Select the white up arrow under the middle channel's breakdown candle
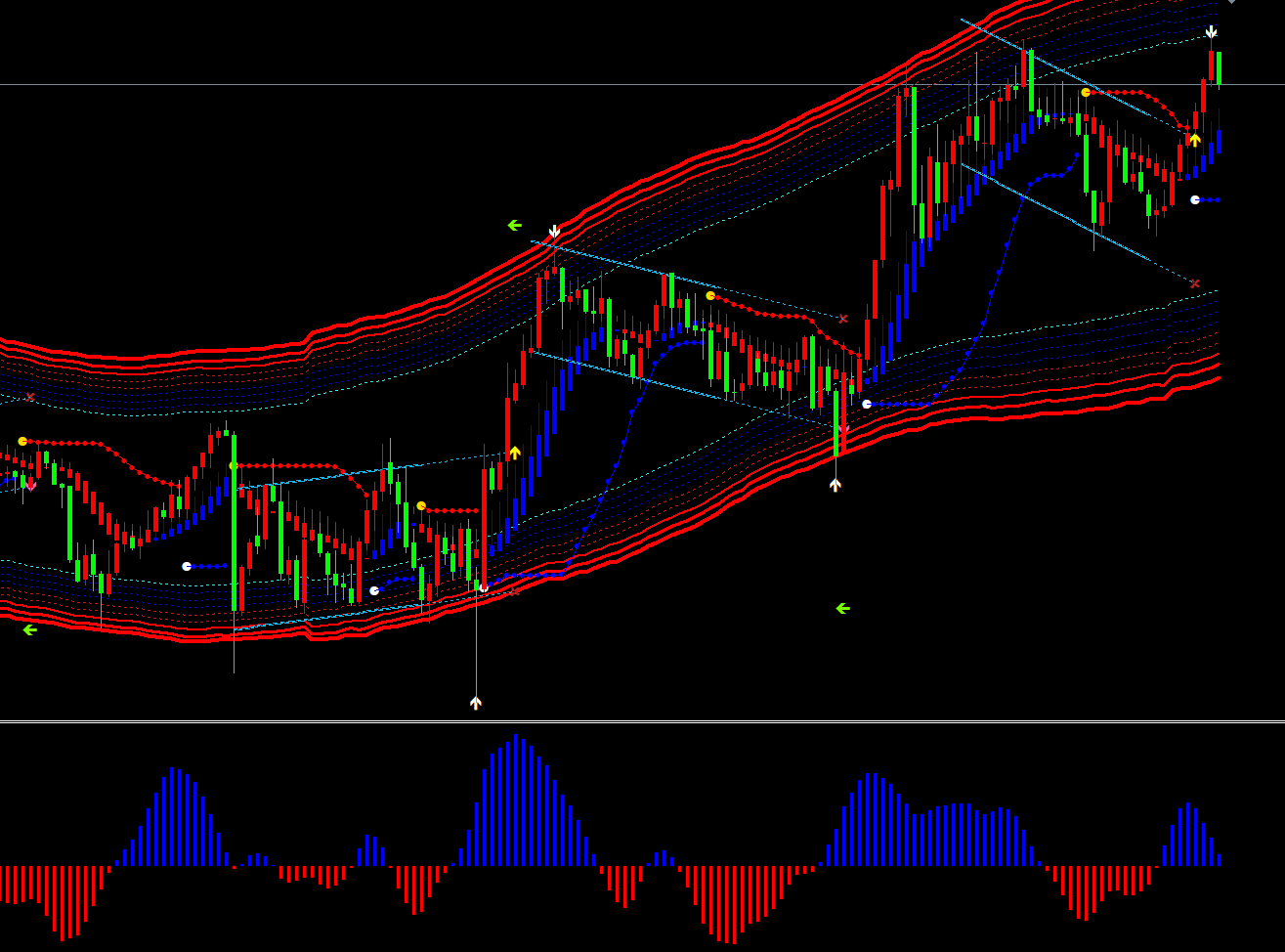1285x952 pixels. pyautogui.click(x=835, y=484)
